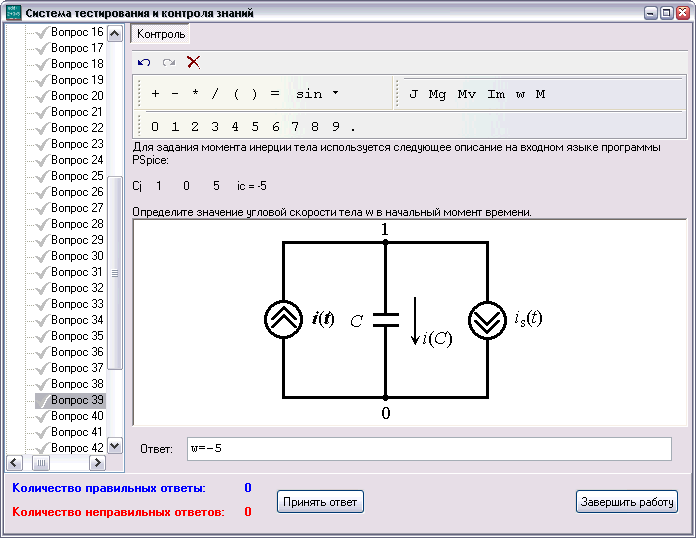Insert the division slash

point(215,94)
